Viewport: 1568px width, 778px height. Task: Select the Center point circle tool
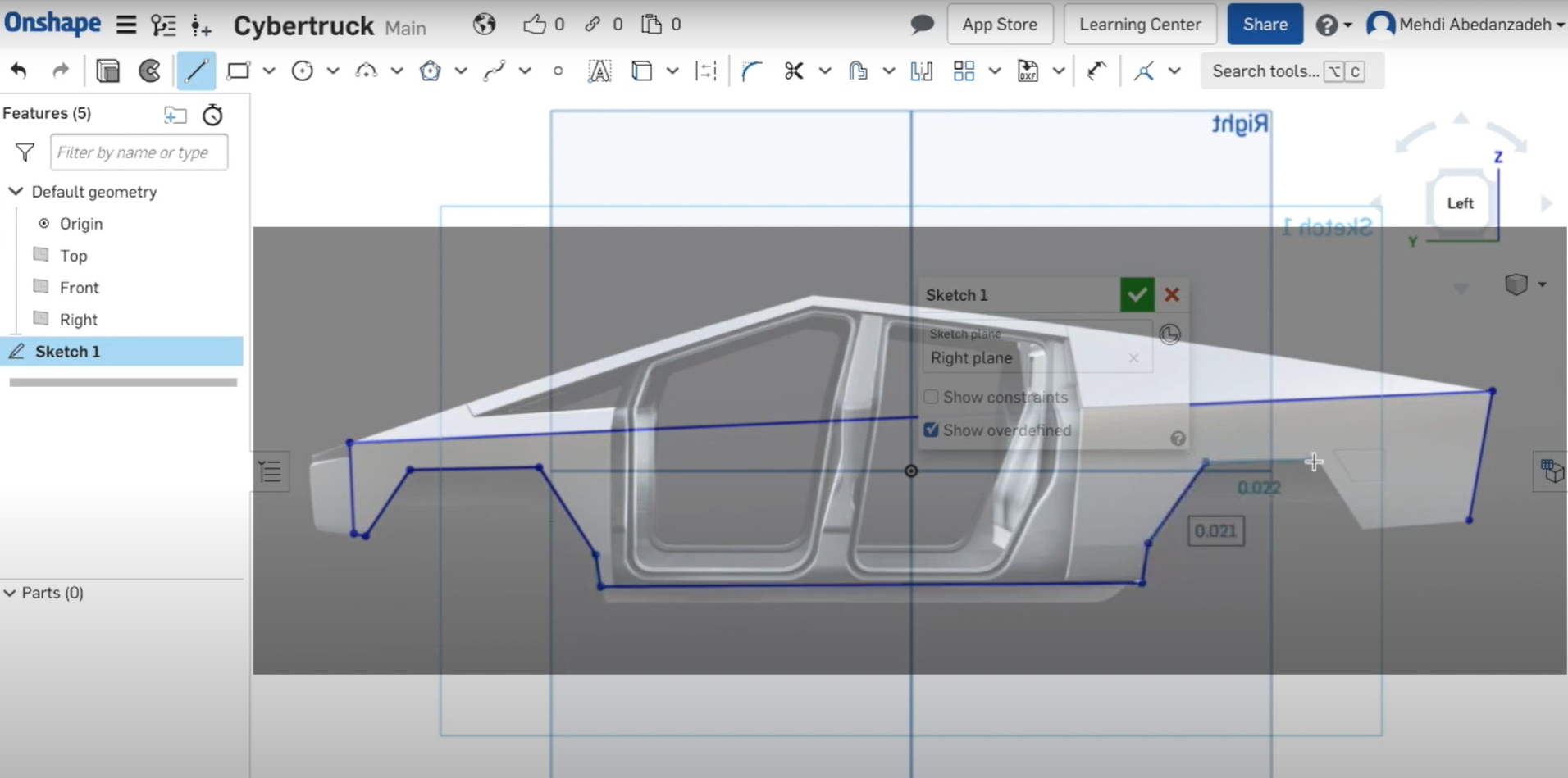click(x=302, y=71)
